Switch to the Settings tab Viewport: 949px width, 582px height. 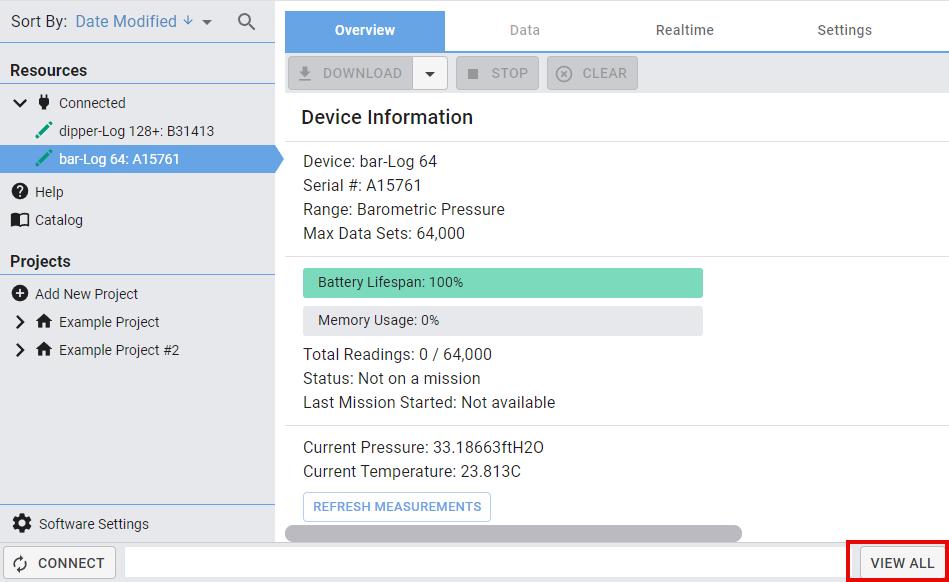tap(844, 30)
